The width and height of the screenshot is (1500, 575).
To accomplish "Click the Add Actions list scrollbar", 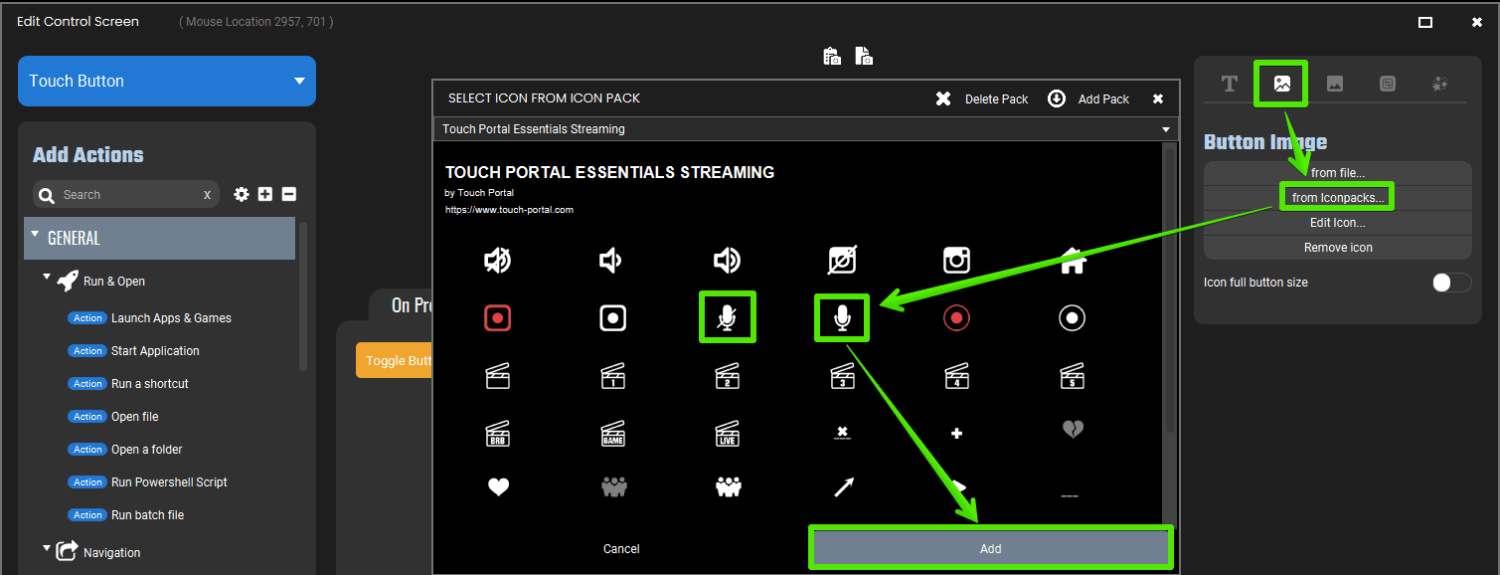I will [x=303, y=298].
